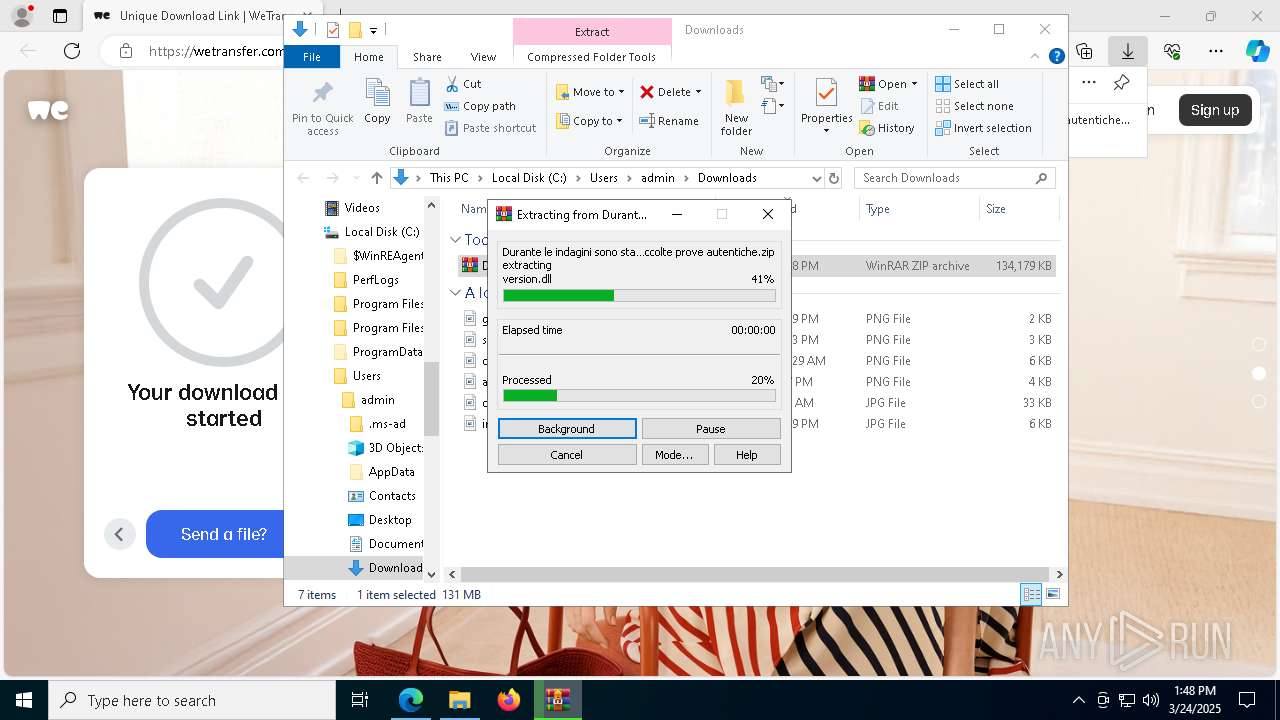The image size is (1280, 720).
Task: Click the Paste ribbon icon
Action: click(x=419, y=102)
